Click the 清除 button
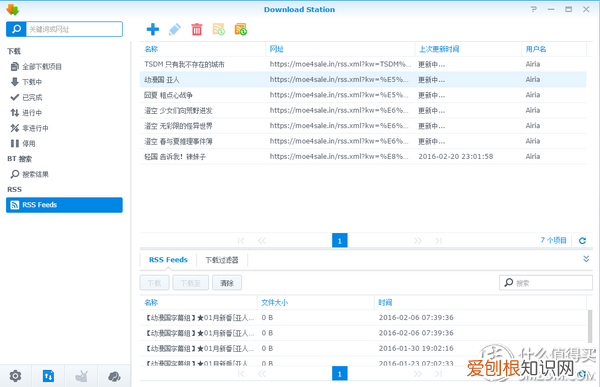The image size is (600, 387). tap(227, 283)
